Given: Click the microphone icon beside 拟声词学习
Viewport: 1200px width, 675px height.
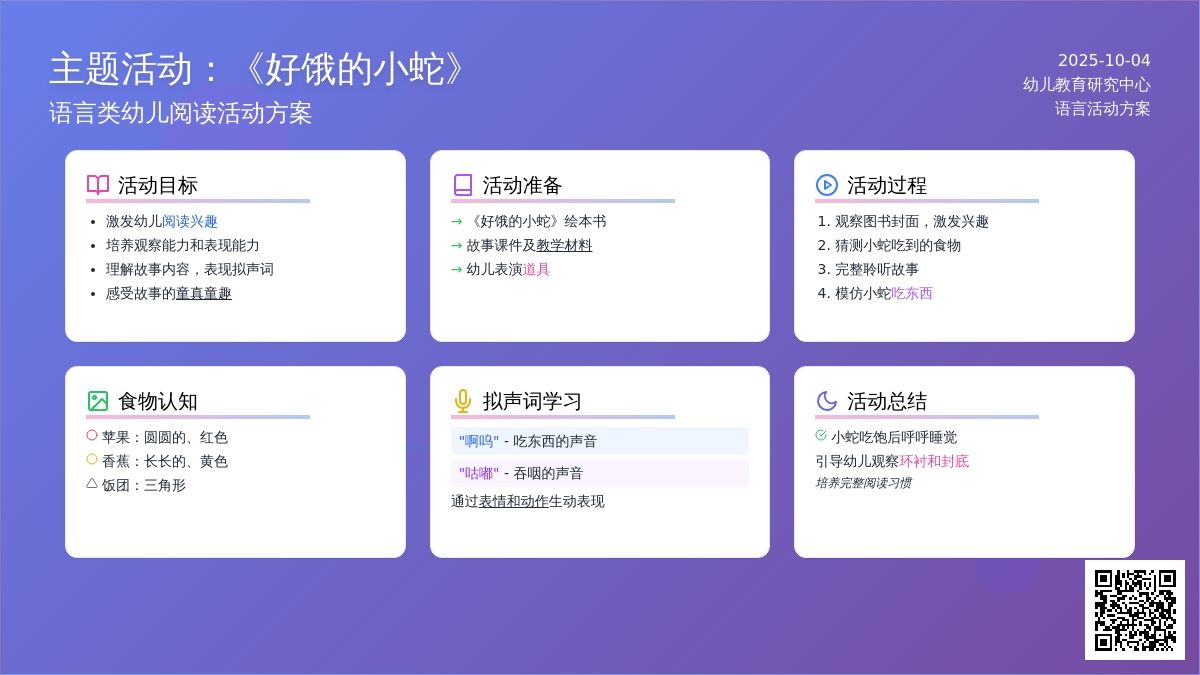Looking at the screenshot, I should pos(462,401).
